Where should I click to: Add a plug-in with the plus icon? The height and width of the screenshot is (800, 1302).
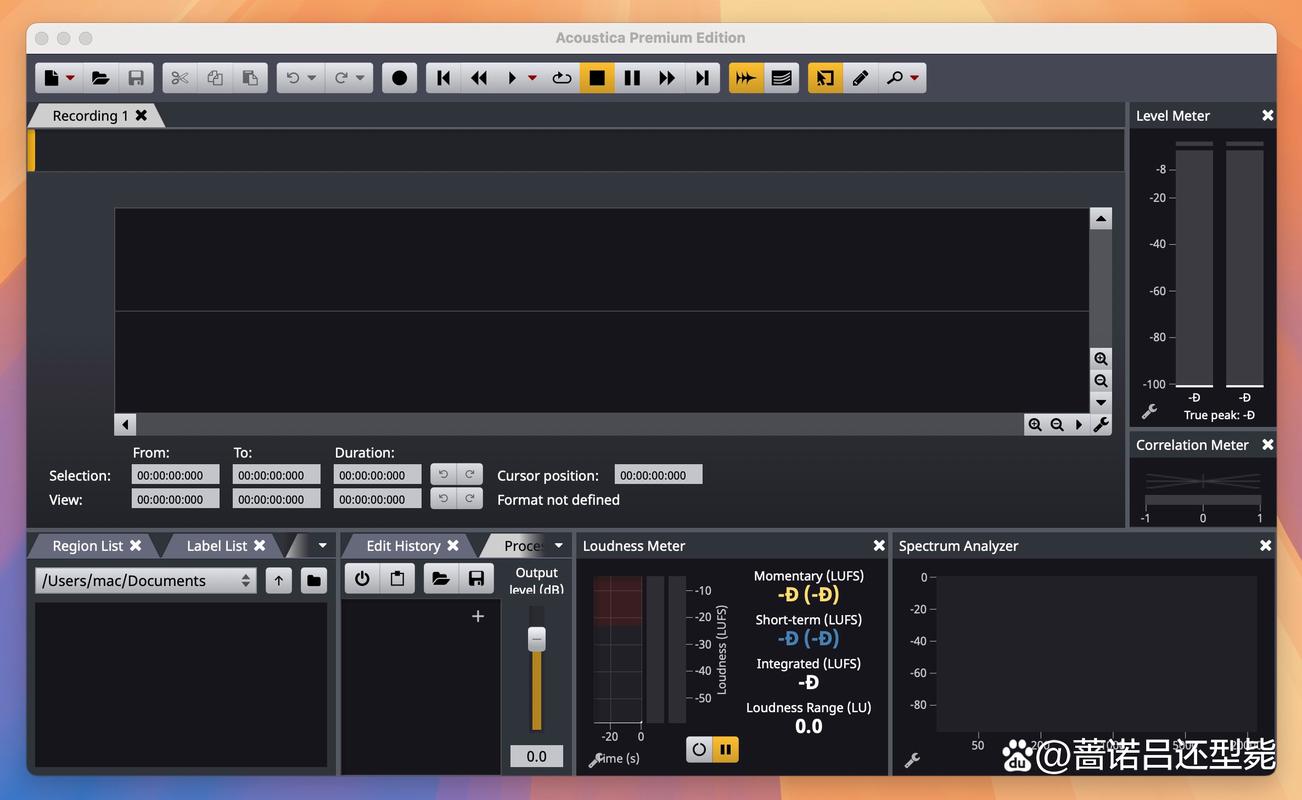coord(478,617)
